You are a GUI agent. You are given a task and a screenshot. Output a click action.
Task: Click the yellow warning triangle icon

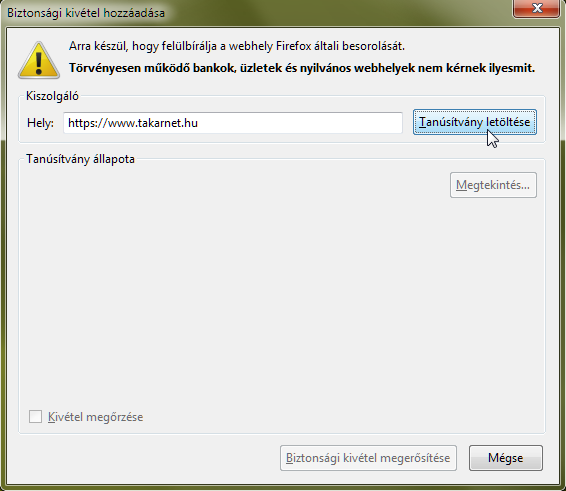point(39,60)
